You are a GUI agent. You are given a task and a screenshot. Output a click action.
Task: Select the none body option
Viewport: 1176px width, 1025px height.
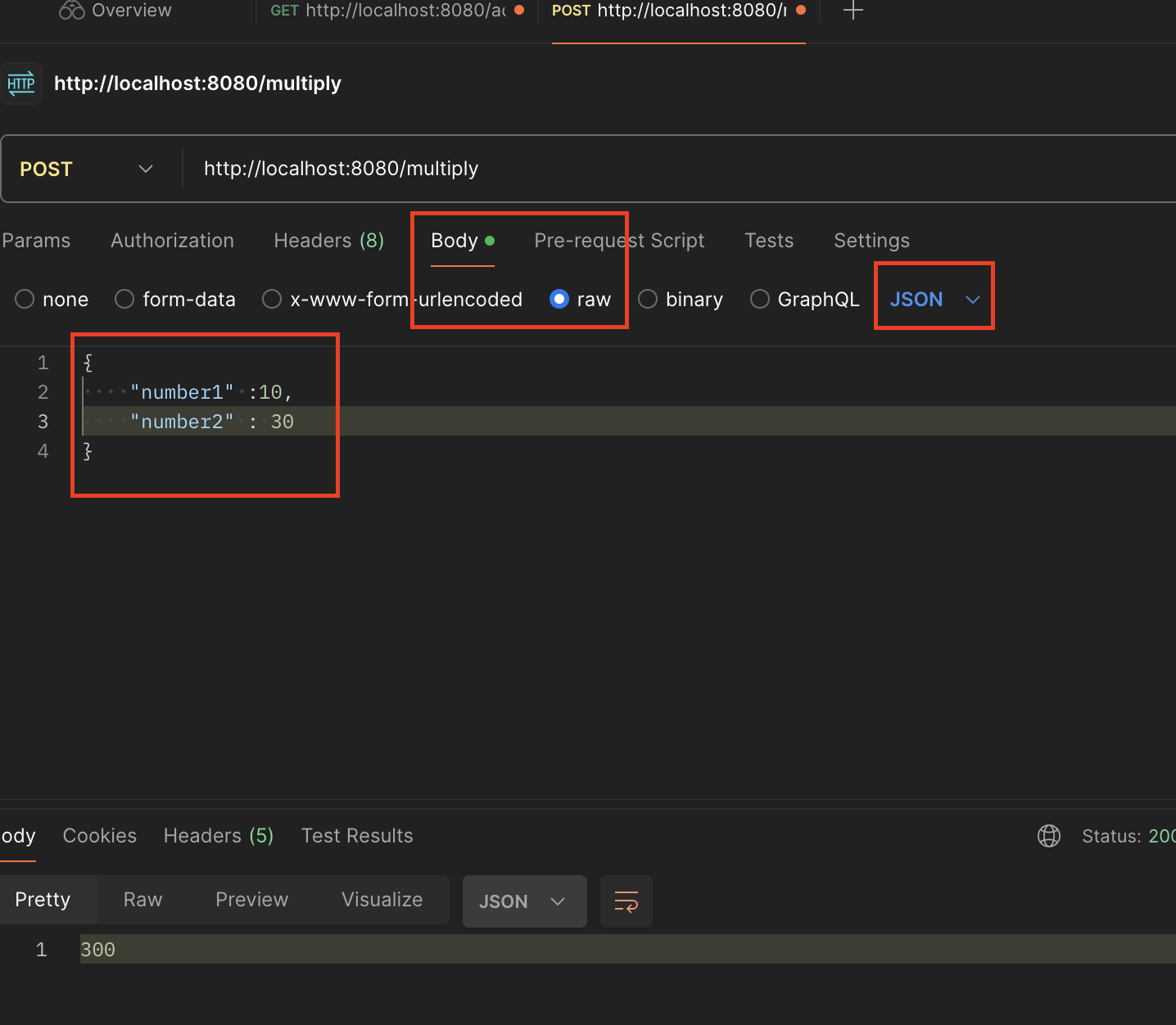pyautogui.click(x=52, y=300)
